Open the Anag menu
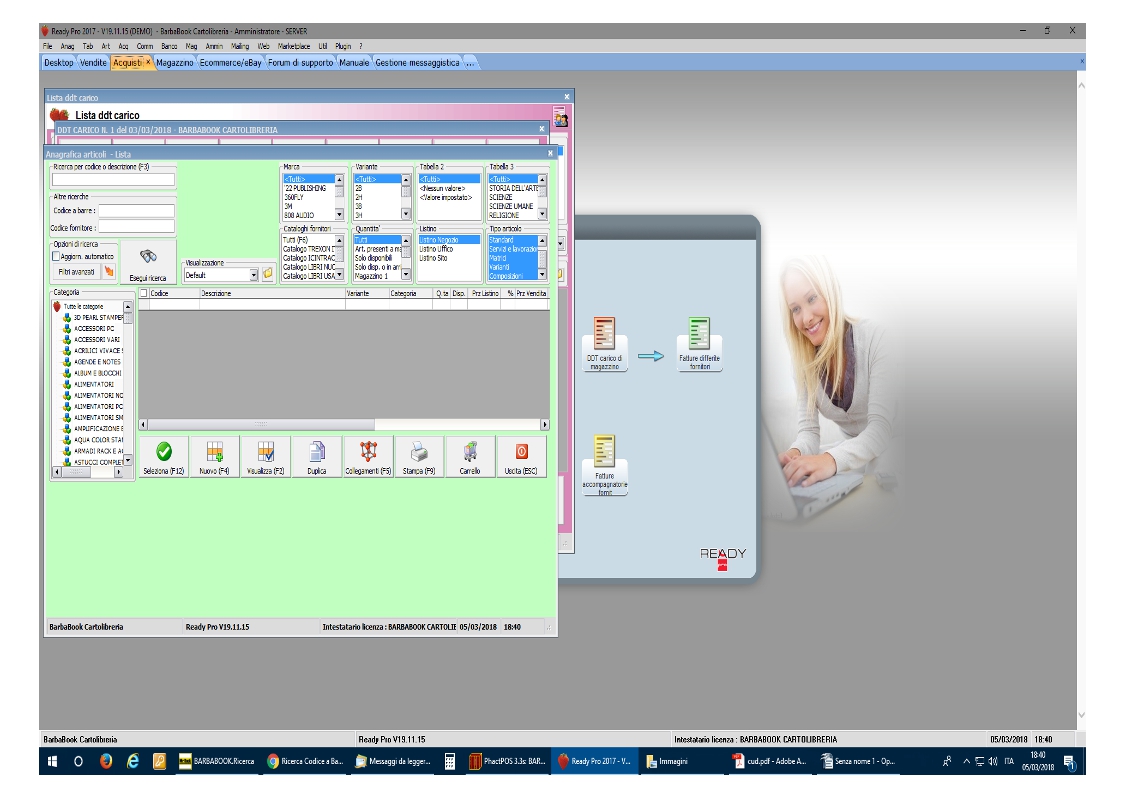This screenshot has height=794, width=1123. point(67,46)
